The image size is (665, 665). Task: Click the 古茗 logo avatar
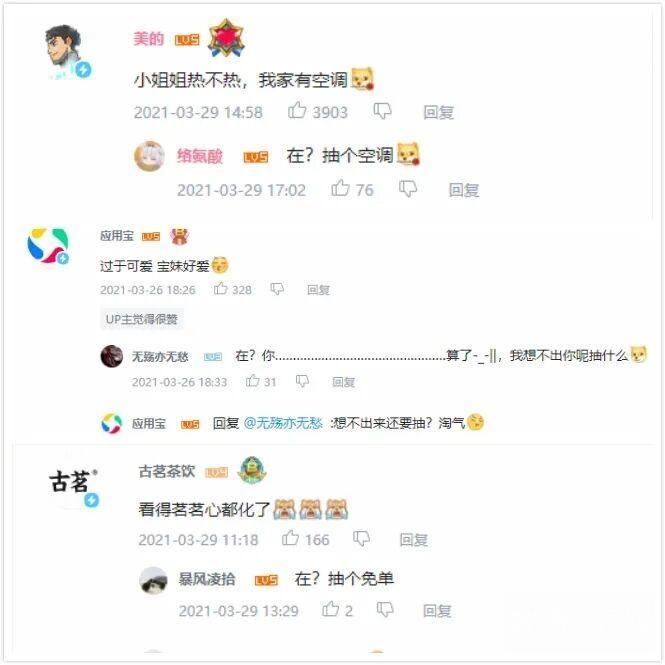coord(72,482)
